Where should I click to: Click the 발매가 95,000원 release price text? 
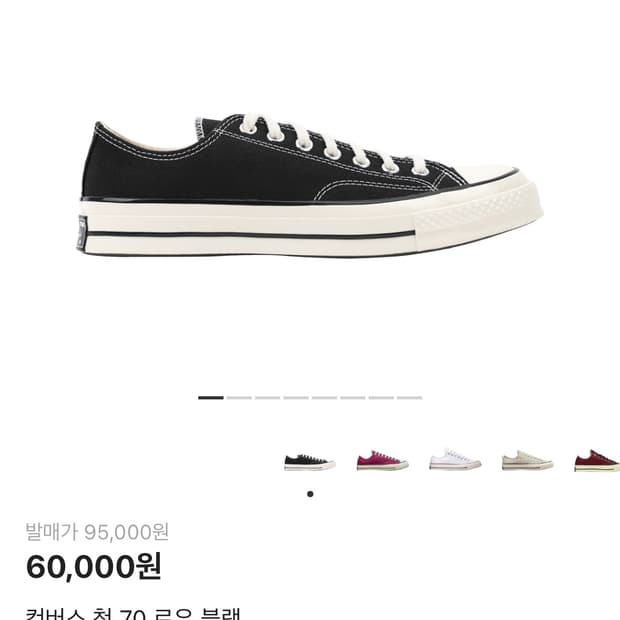pos(97,532)
